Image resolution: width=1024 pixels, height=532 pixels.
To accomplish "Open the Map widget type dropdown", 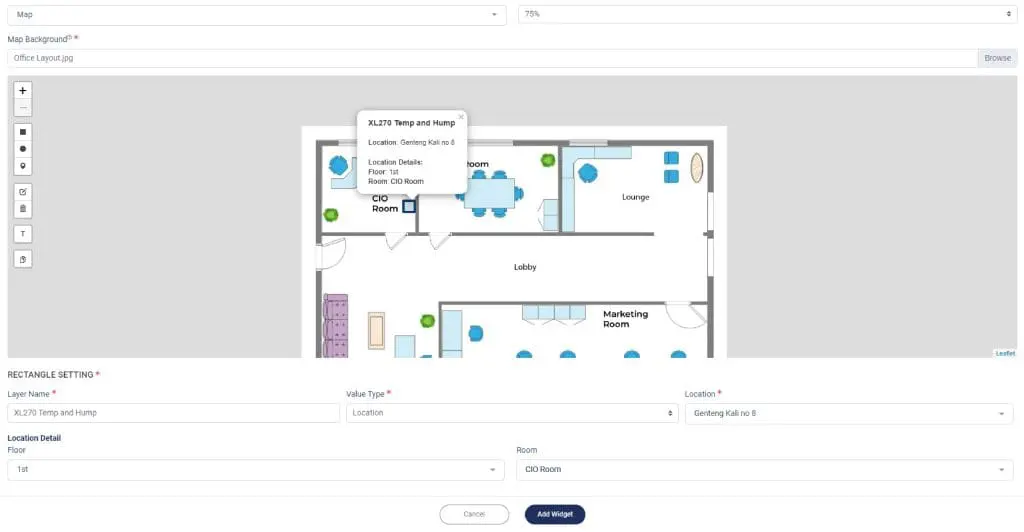I will [x=258, y=14].
